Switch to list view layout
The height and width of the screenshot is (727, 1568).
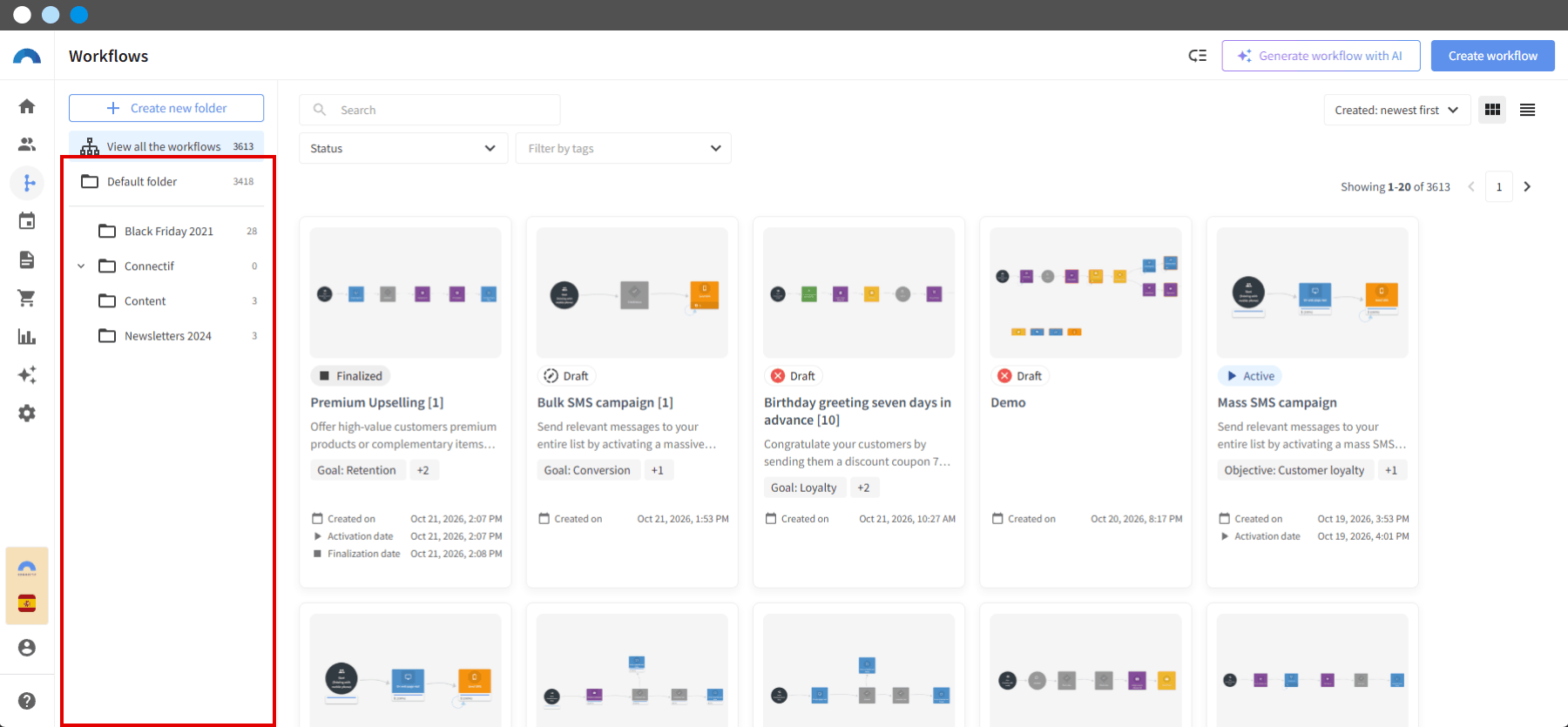[x=1527, y=110]
